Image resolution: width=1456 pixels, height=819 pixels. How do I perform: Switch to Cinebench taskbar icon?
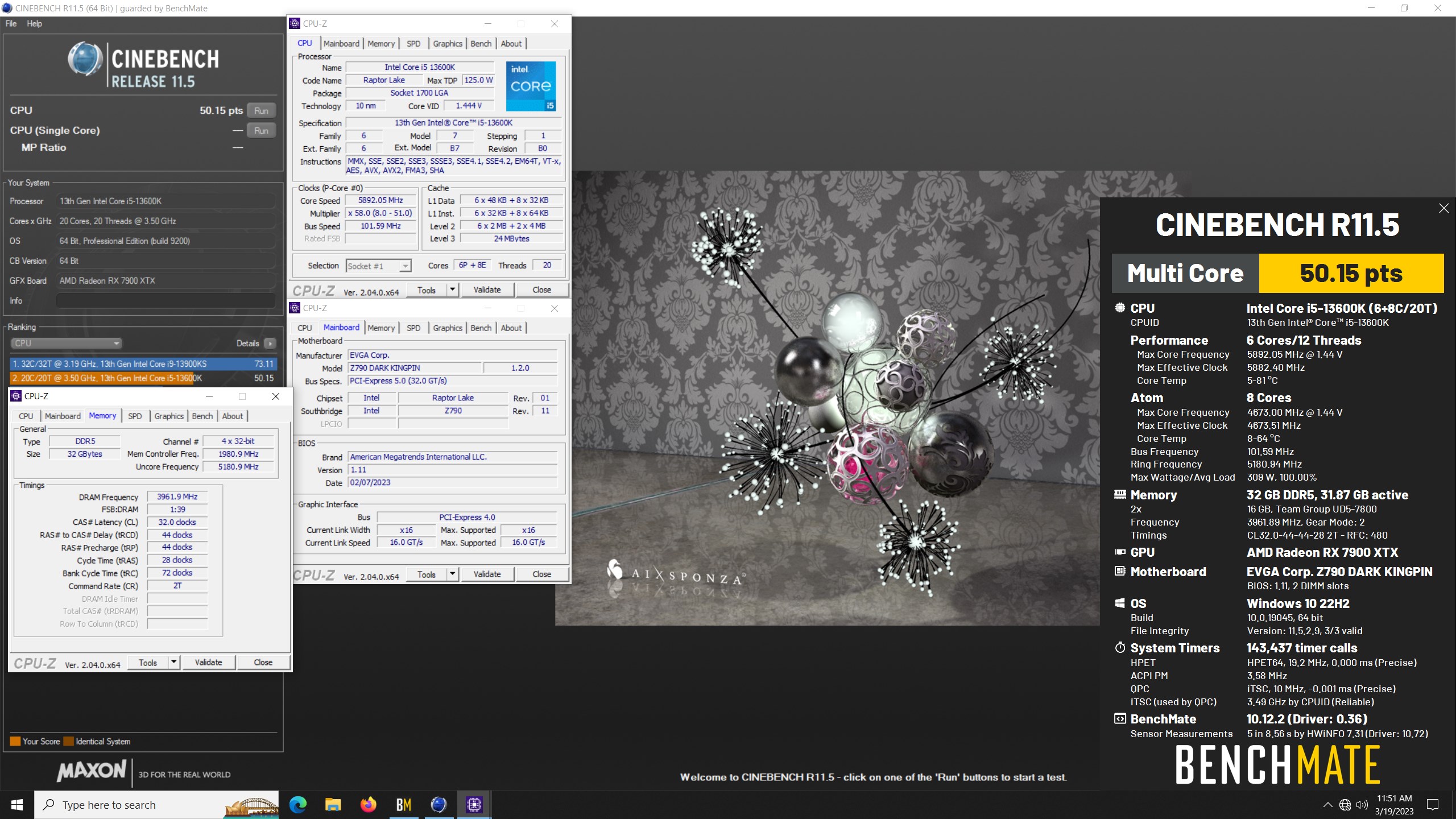[439, 805]
